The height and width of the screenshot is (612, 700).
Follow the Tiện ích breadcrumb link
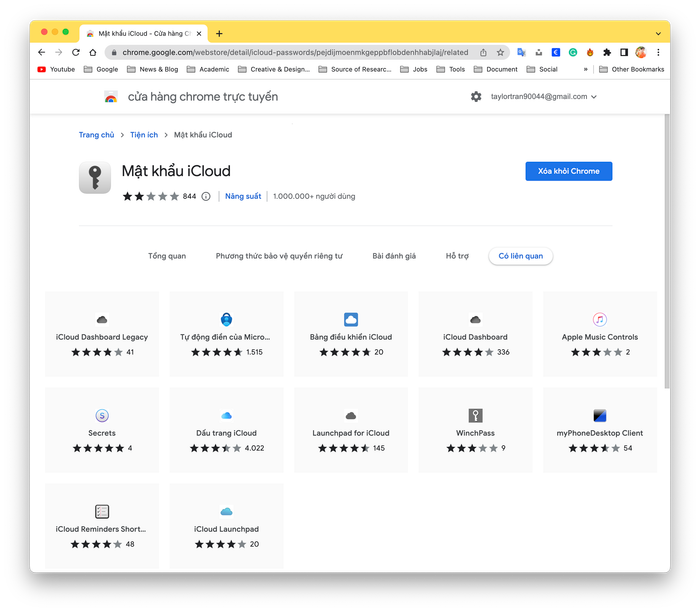144,135
